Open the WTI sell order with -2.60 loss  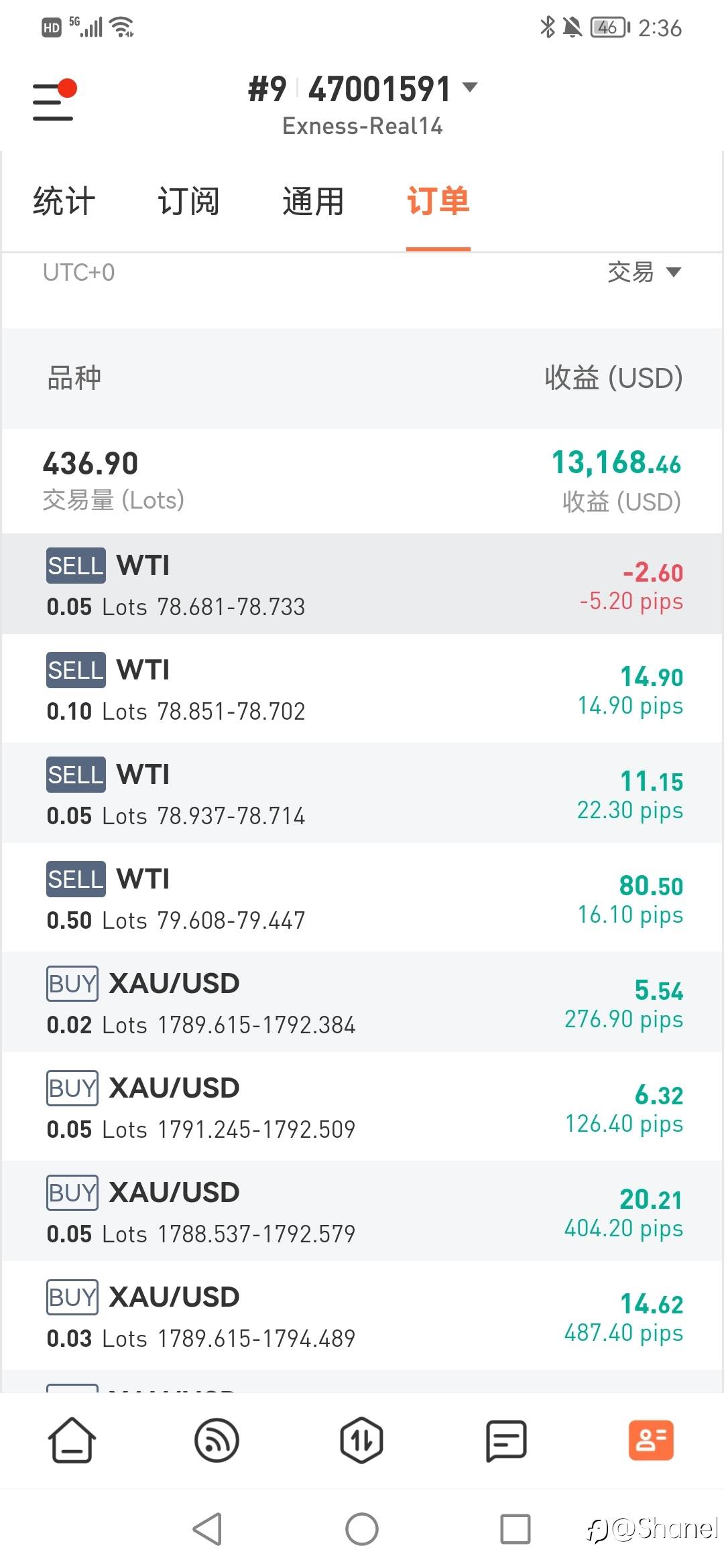click(x=362, y=584)
